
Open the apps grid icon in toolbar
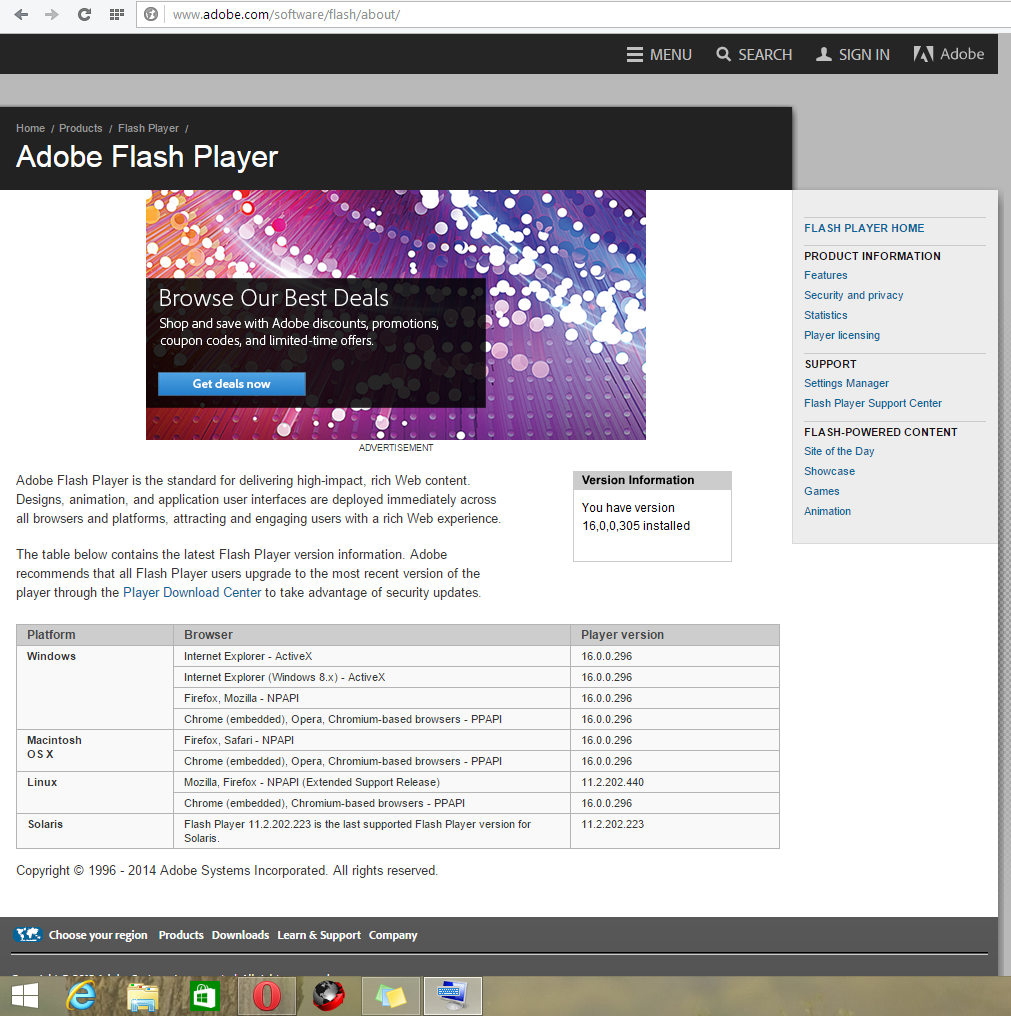(x=117, y=14)
